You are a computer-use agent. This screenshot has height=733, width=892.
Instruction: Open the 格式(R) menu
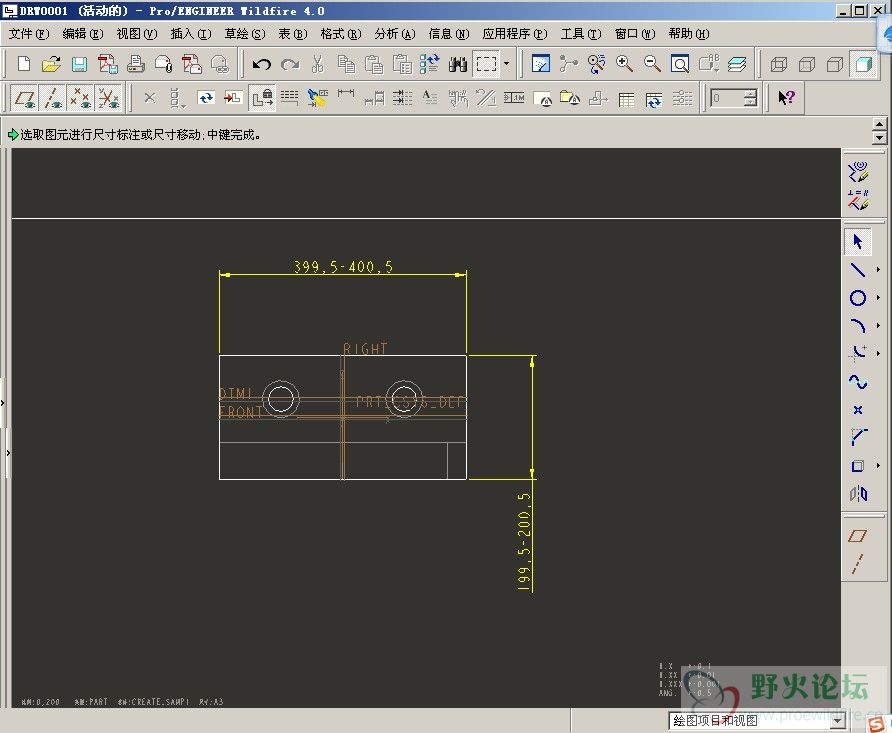[x=340, y=34]
